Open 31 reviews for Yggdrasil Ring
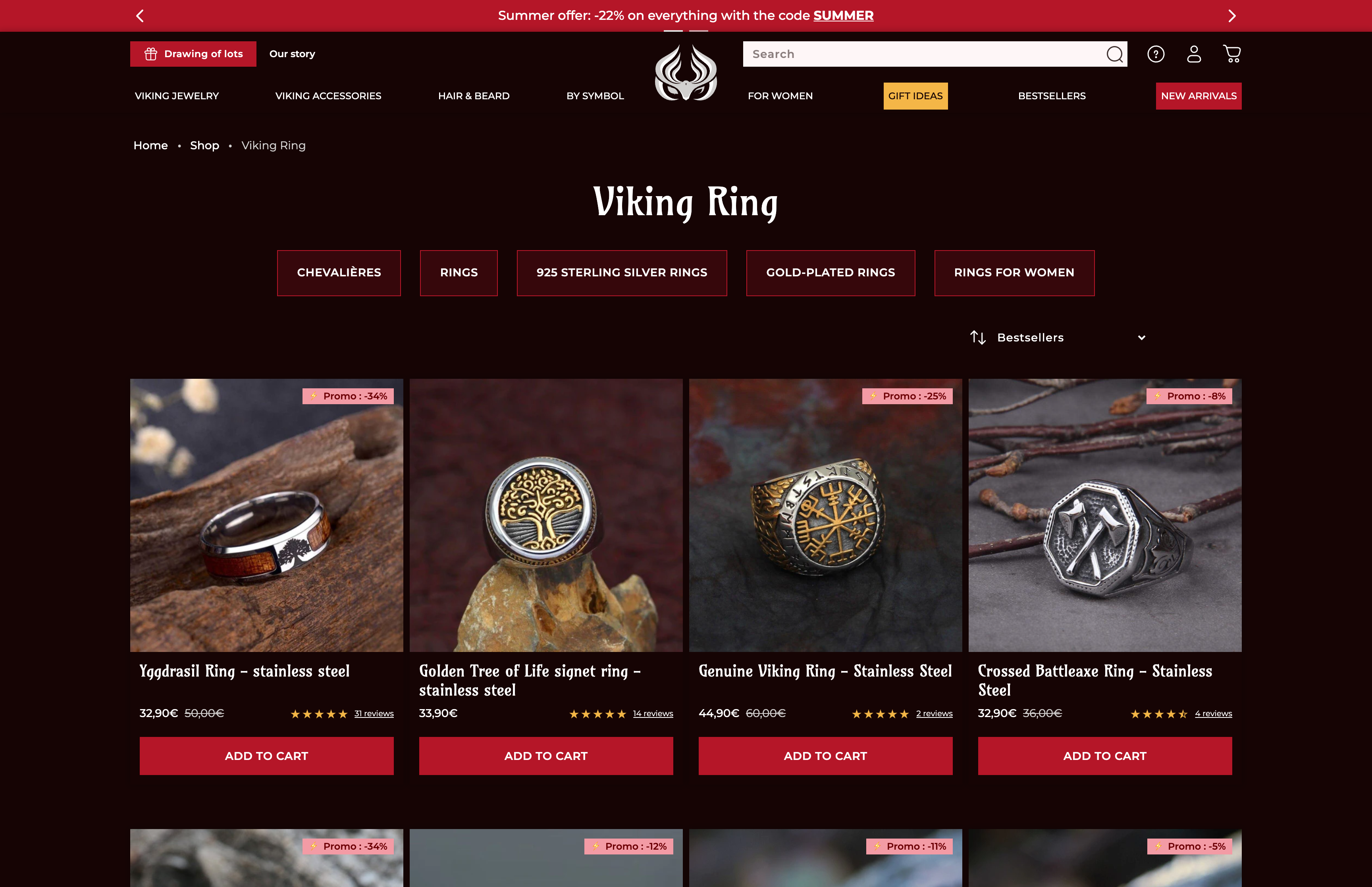The image size is (1372, 887). pyautogui.click(x=374, y=713)
